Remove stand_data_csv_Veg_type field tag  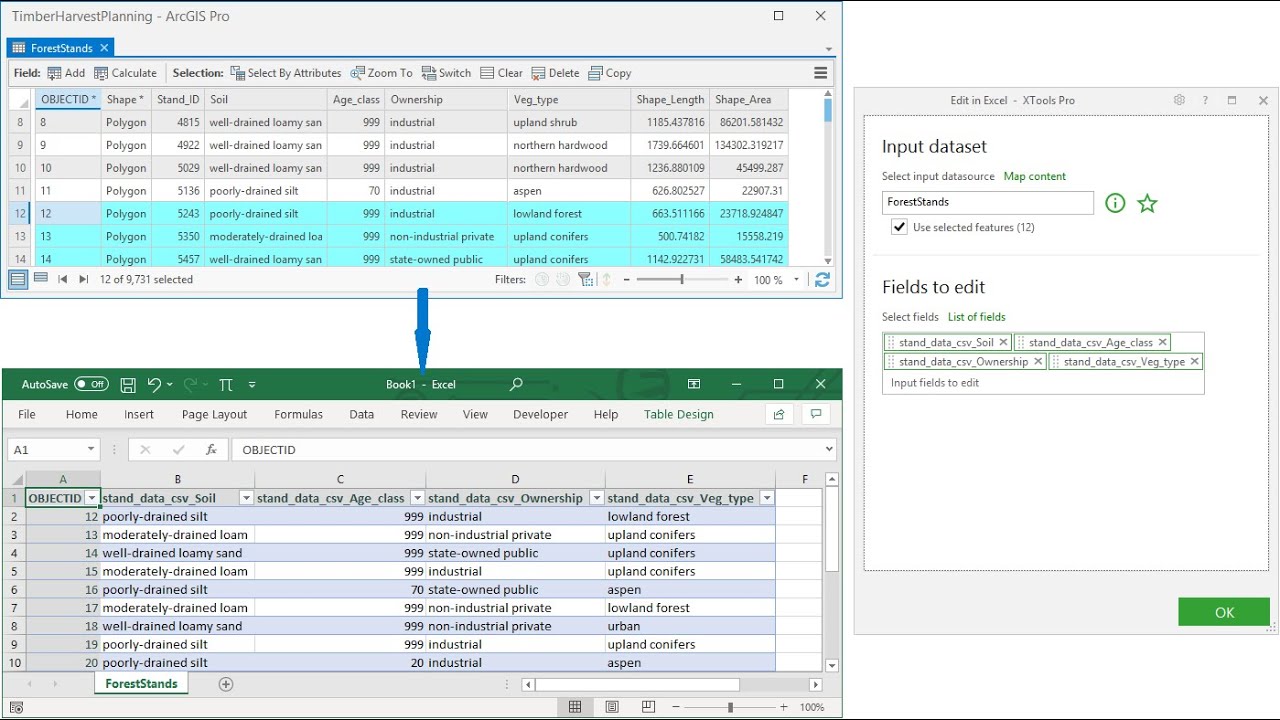tap(1194, 362)
